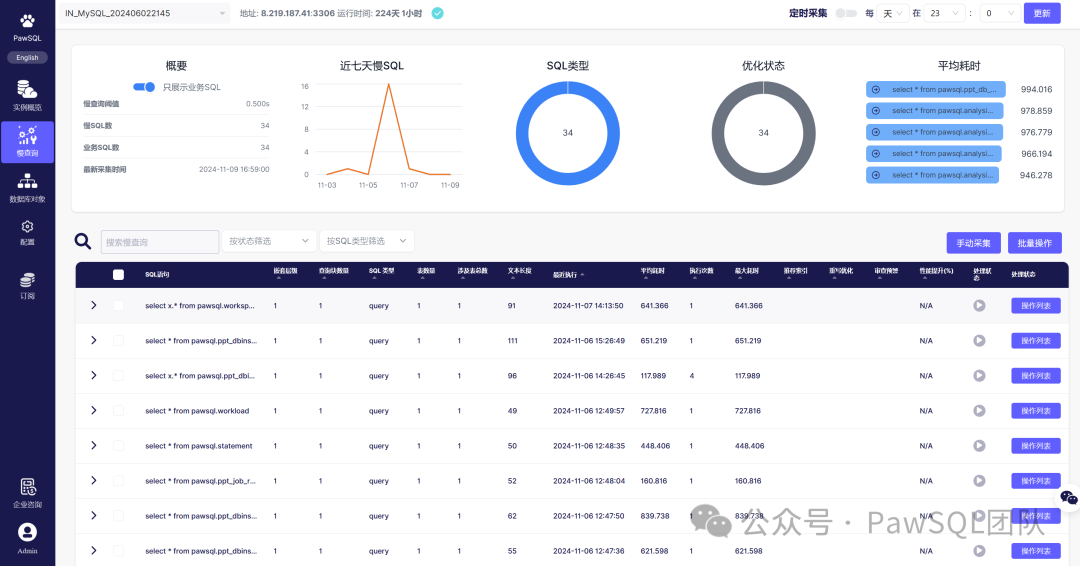
Task: Click the 946.278 average time query bar
Action: point(932,175)
